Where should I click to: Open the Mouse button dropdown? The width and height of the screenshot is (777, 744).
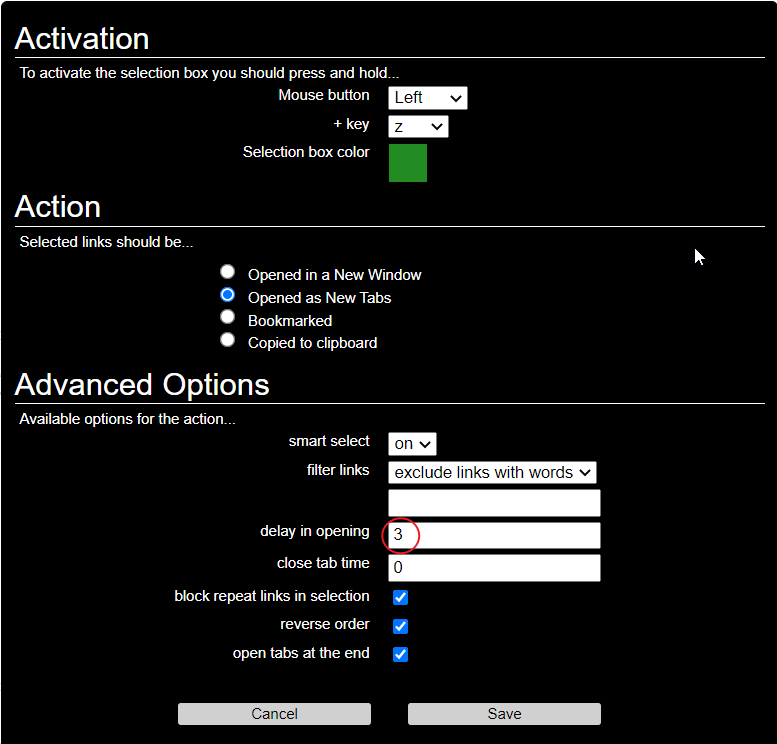427,97
